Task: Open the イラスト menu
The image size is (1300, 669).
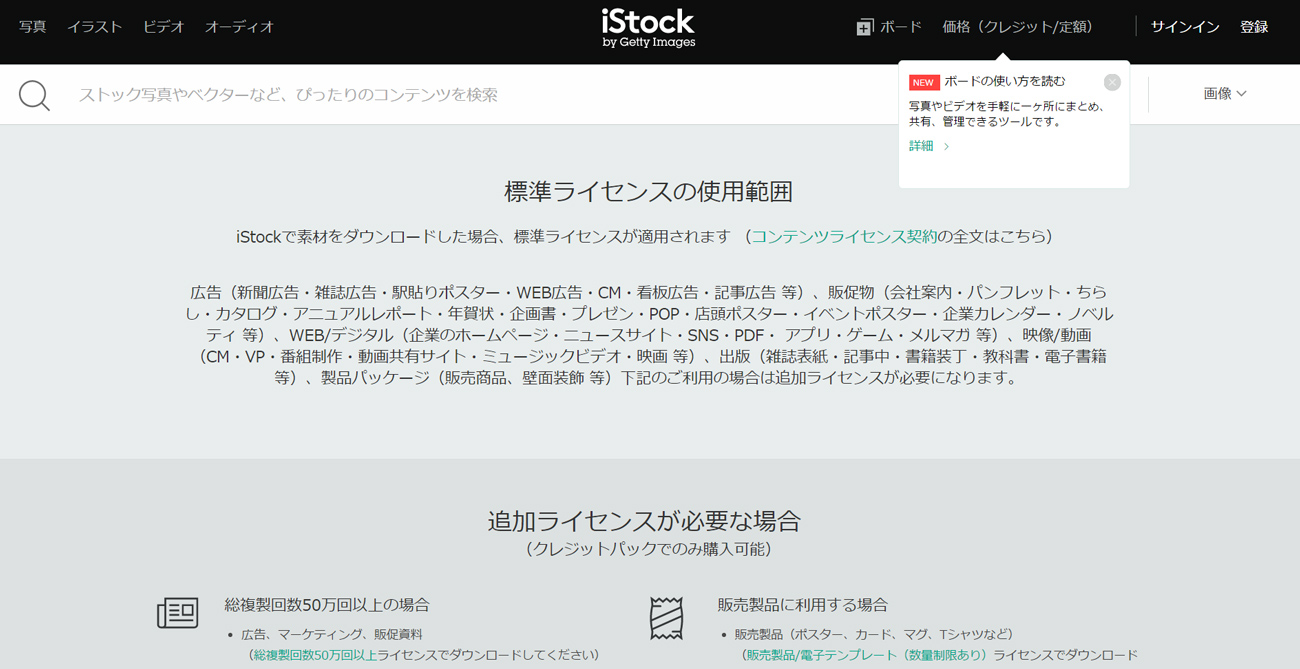Action: point(94,27)
